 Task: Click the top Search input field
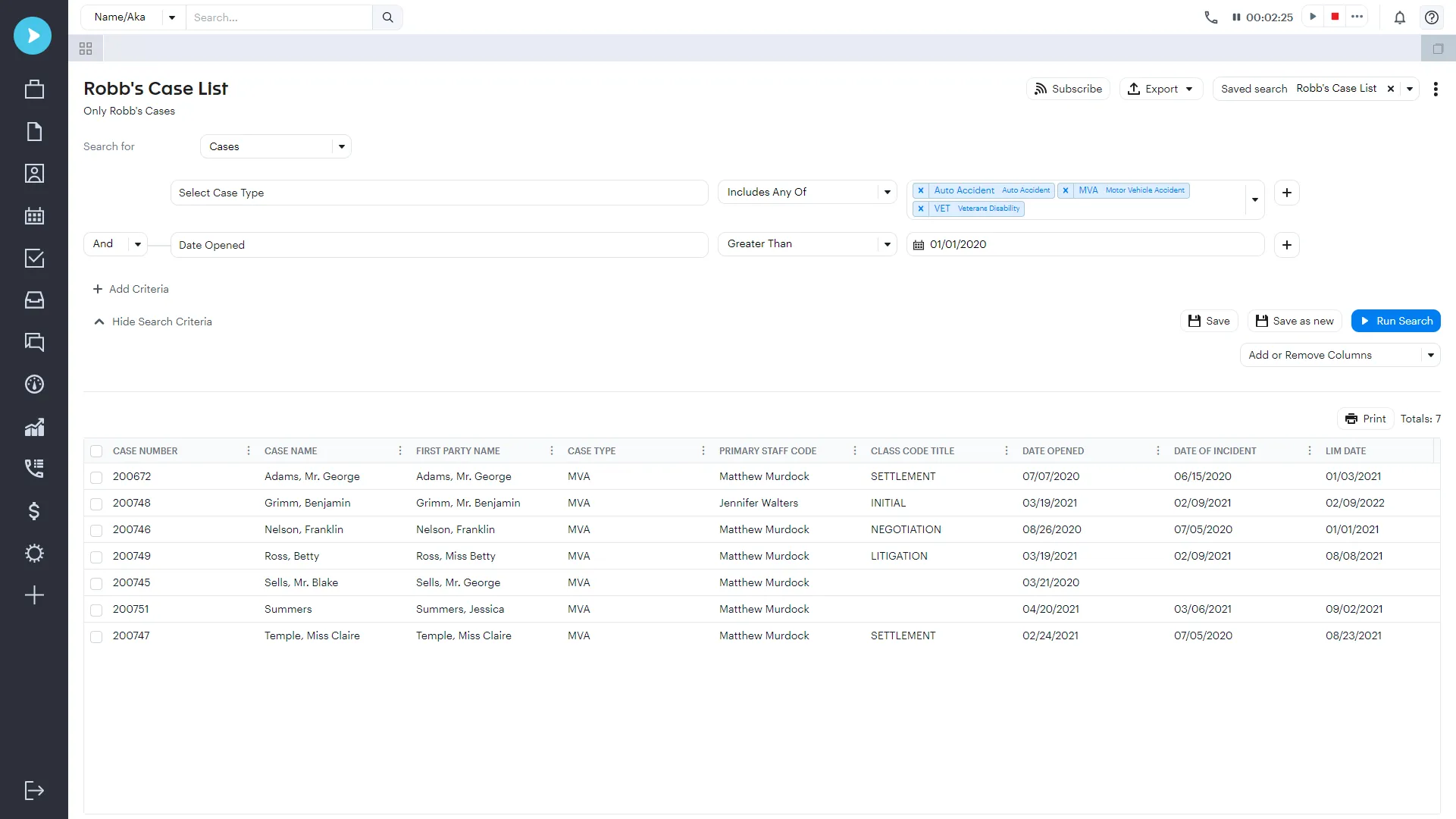(x=279, y=17)
